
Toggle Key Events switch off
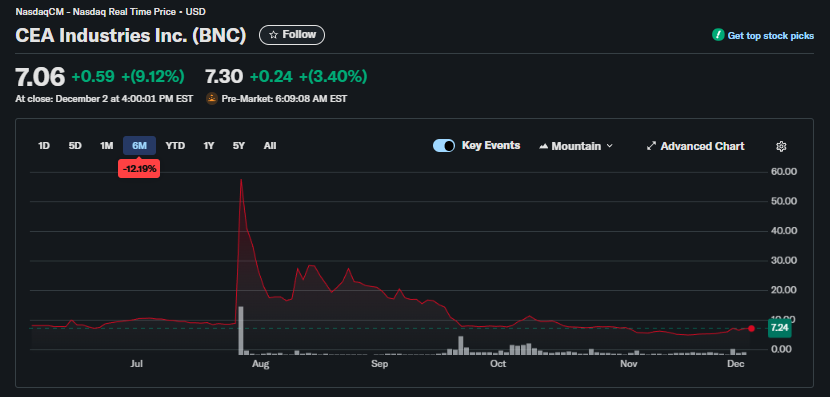(x=444, y=146)
